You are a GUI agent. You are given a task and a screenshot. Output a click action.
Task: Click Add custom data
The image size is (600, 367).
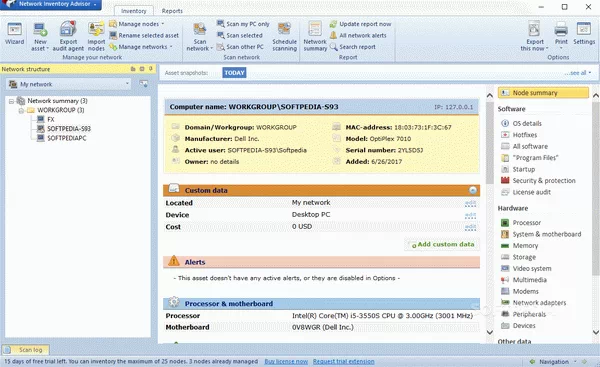click(x=442, y=245)
